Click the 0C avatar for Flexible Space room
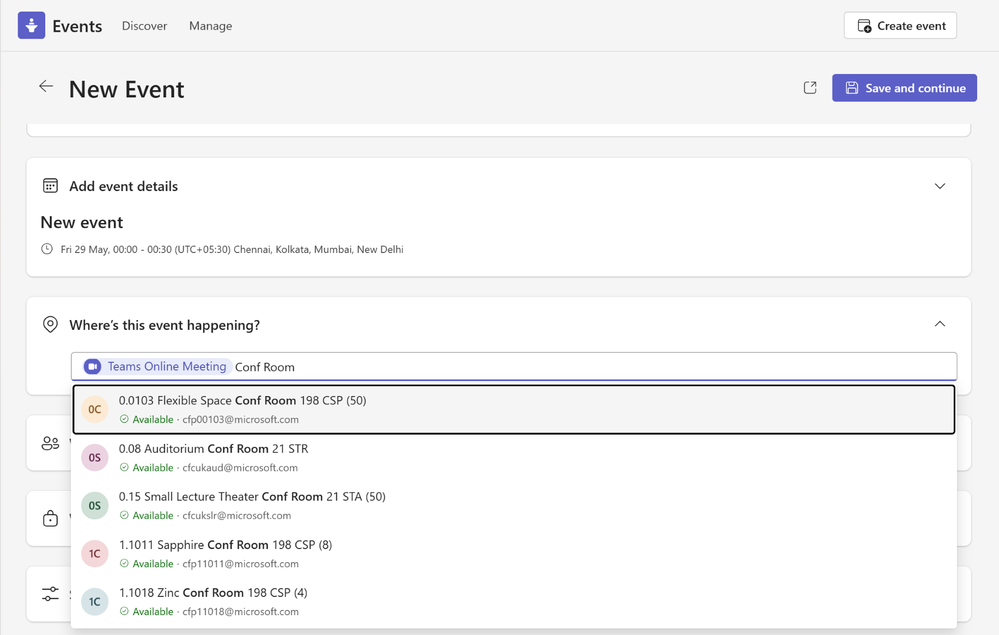Viewport: 999px width, 635px height. 95,410
